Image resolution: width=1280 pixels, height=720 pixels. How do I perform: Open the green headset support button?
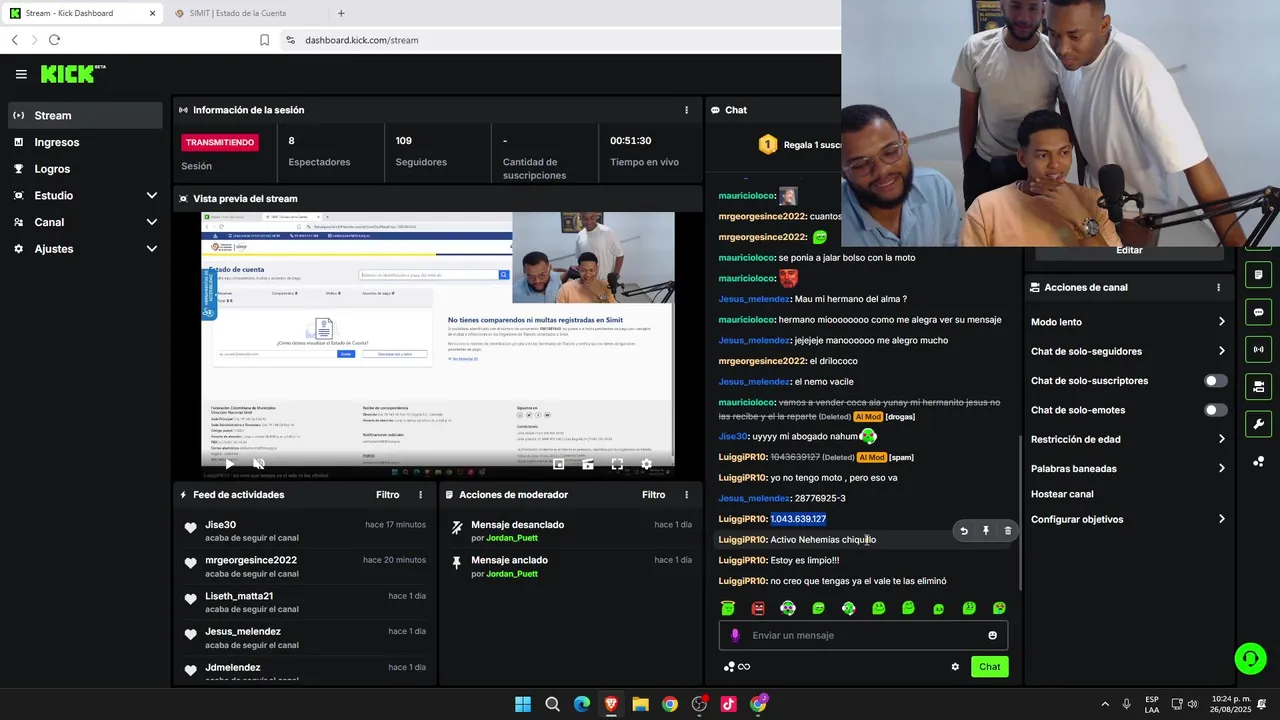[1250, 658]
